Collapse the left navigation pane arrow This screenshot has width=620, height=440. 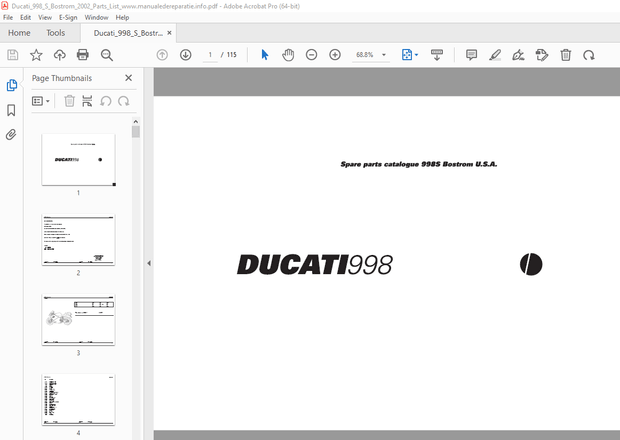tap(149, 263)
